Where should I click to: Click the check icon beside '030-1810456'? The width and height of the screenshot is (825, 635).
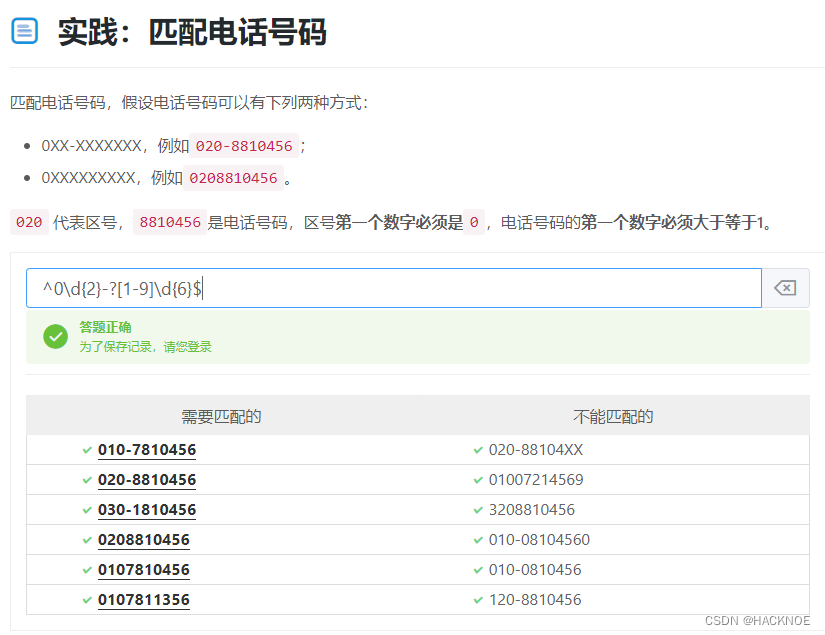(87, 510)
